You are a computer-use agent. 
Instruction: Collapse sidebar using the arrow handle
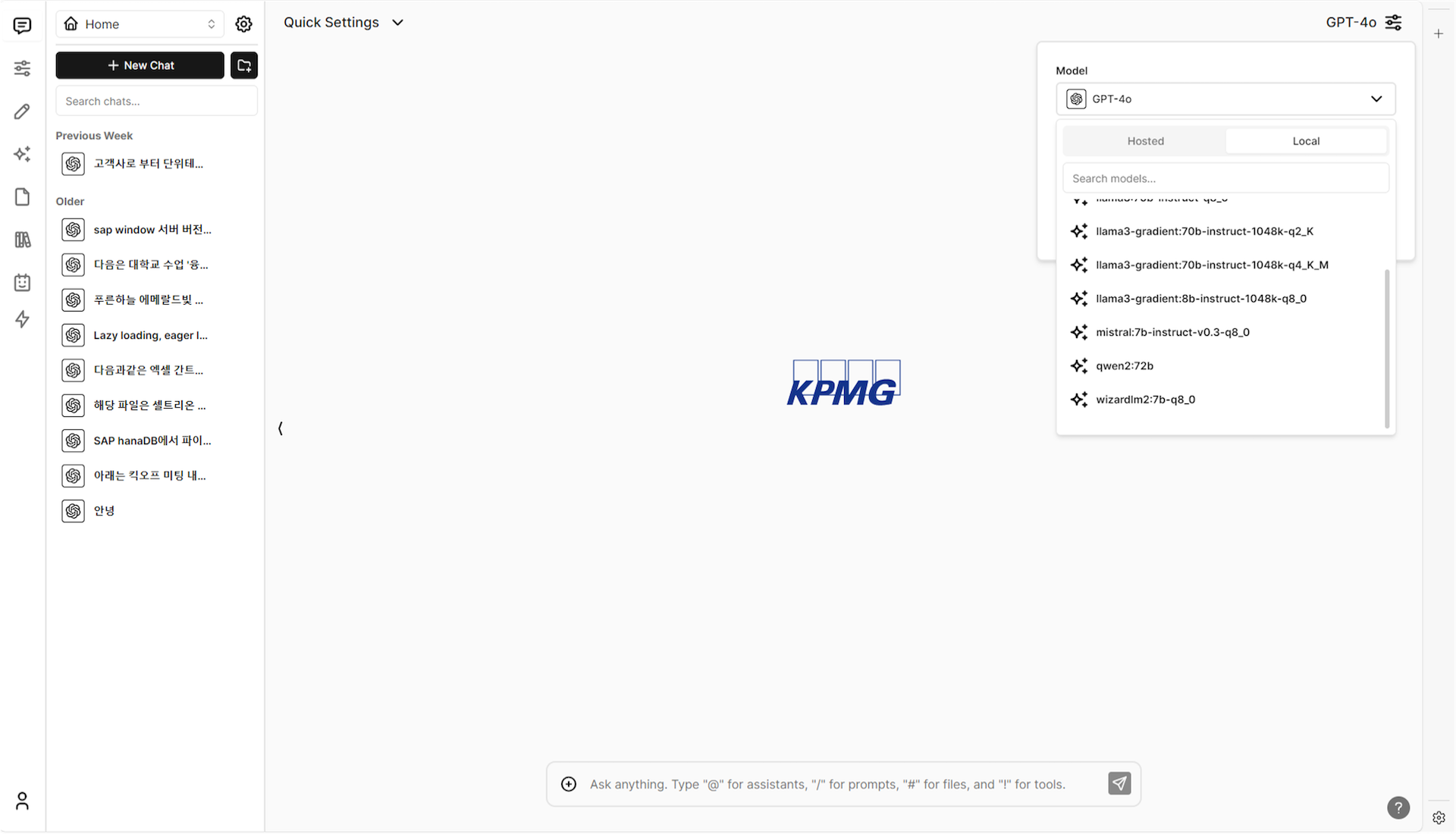click(281, 428)
